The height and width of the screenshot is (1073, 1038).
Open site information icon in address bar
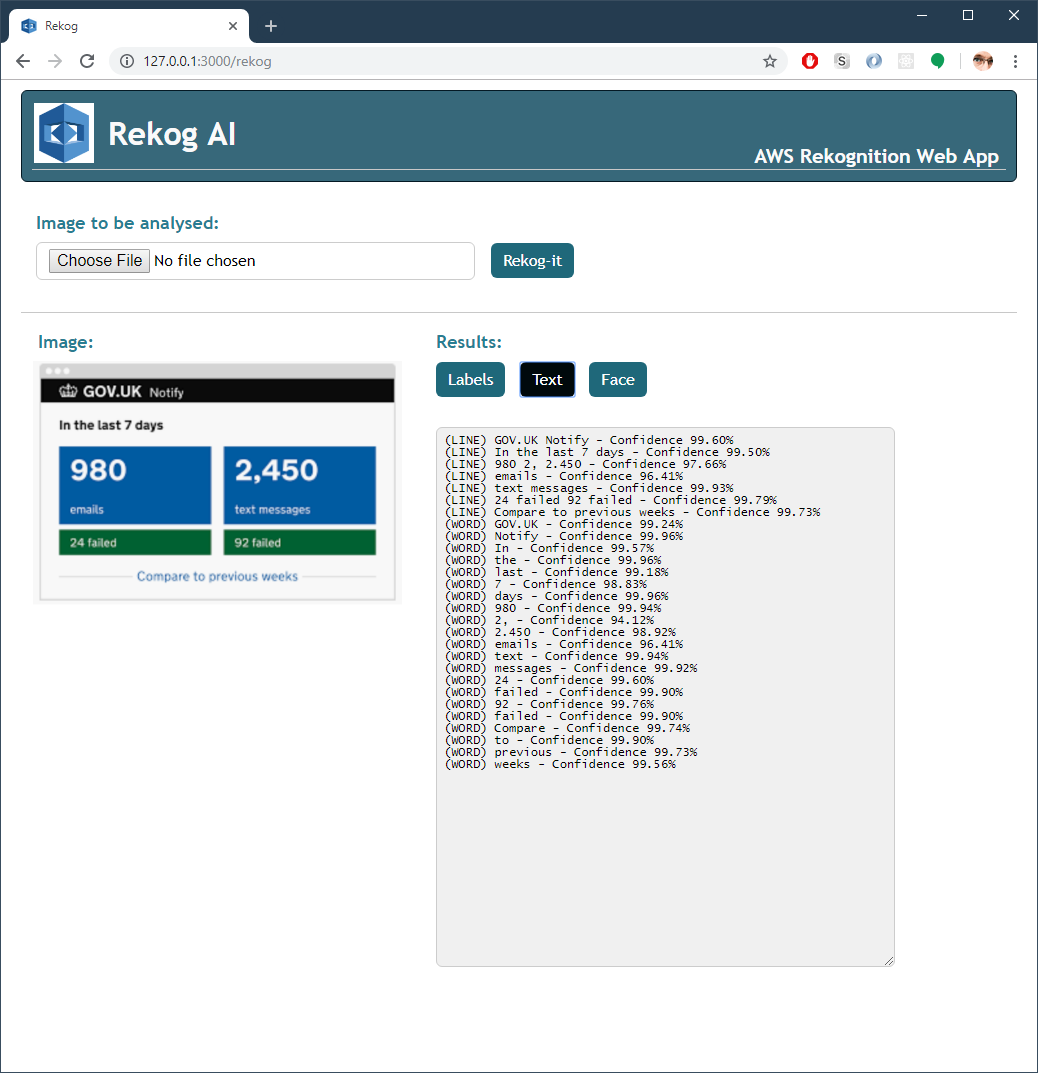127,61
